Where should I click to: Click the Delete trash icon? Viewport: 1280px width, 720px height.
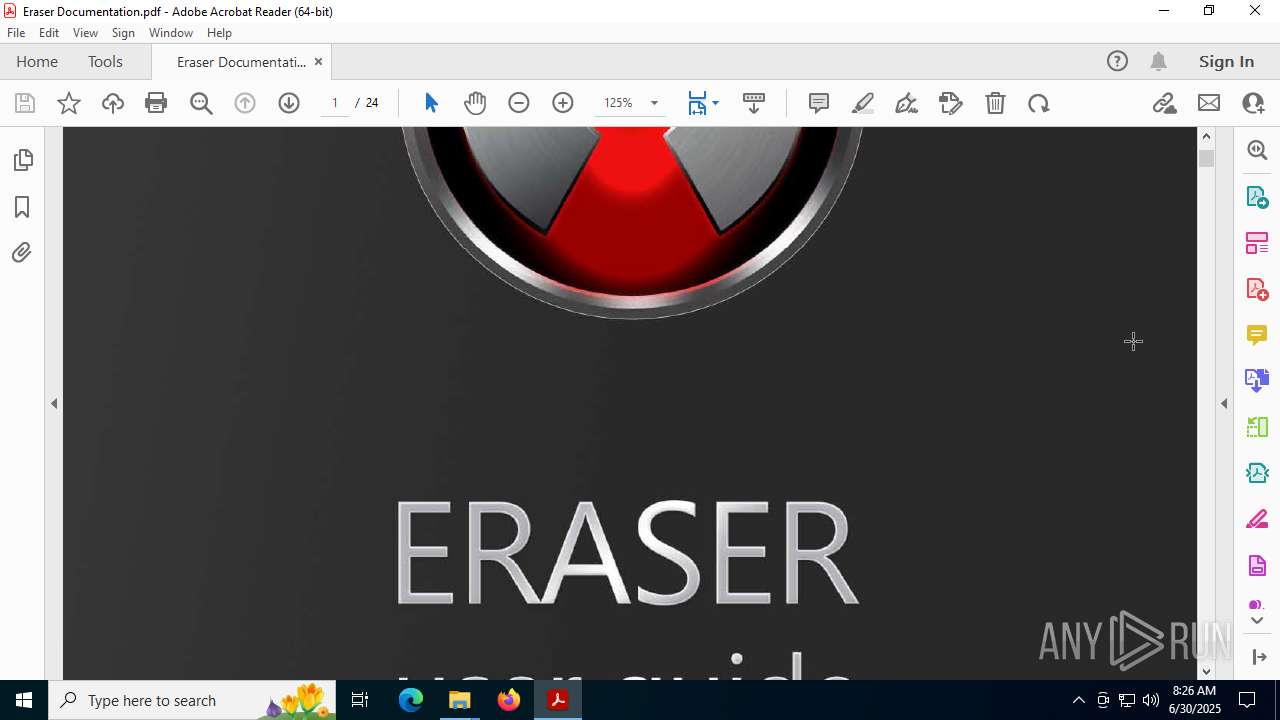pos(995,103)
